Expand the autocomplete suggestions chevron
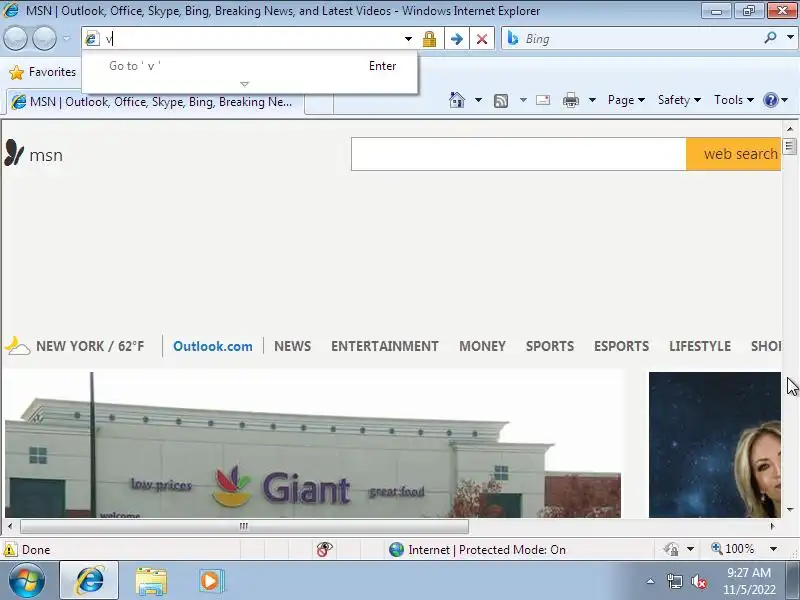Viewport: 800px width, 600px height. click(244, 84)
